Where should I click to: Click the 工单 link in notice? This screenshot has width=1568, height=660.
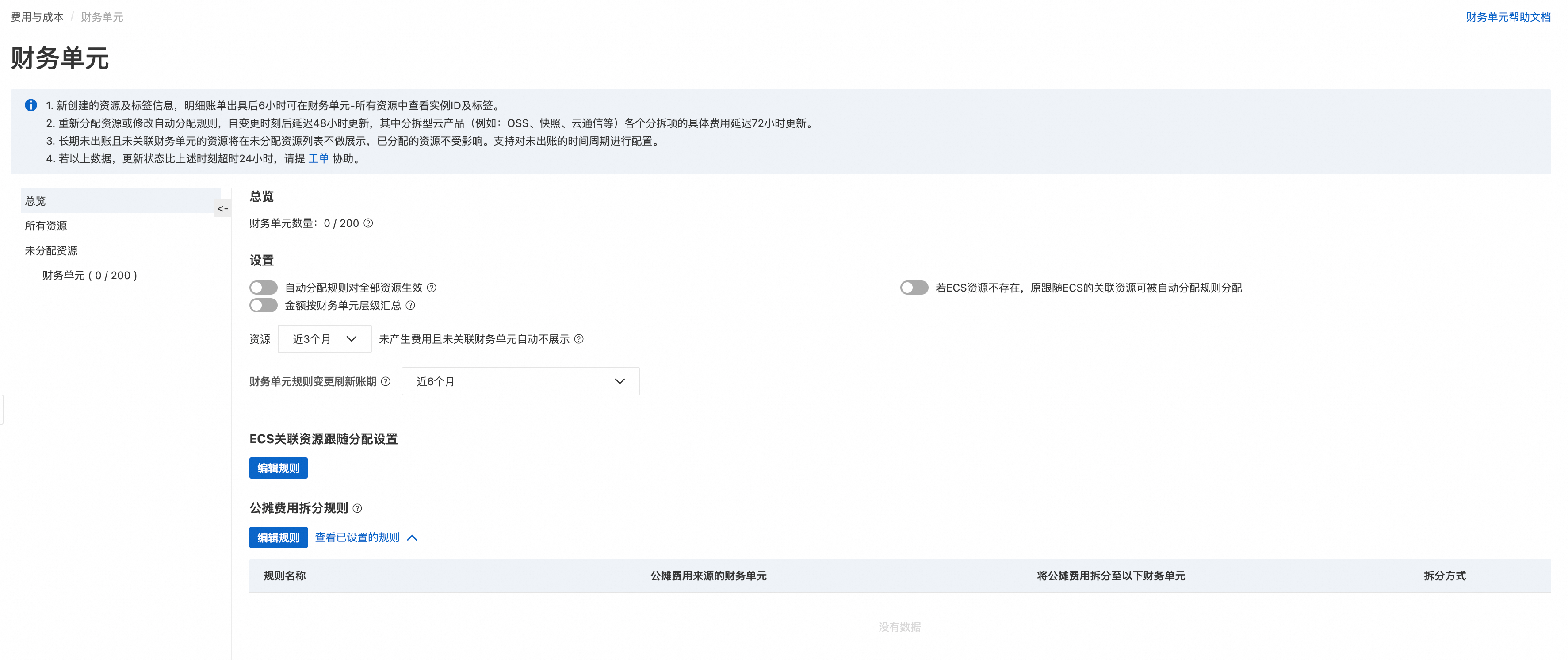318,159
